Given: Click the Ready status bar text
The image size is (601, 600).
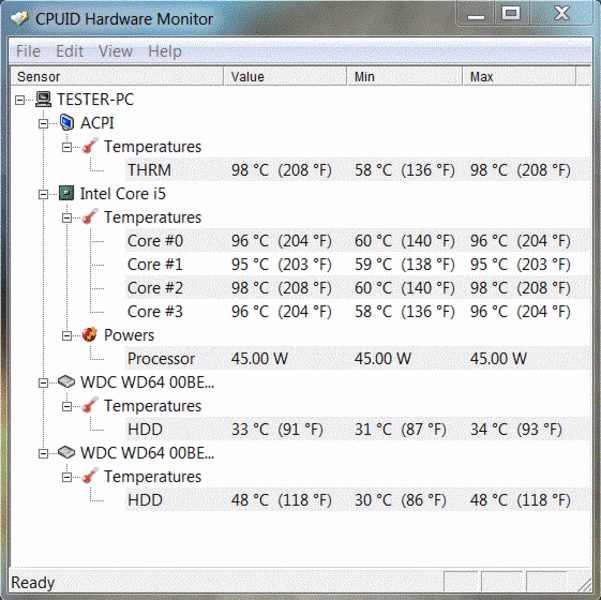Looking at the screenshot, I should [x=33, y=582].
